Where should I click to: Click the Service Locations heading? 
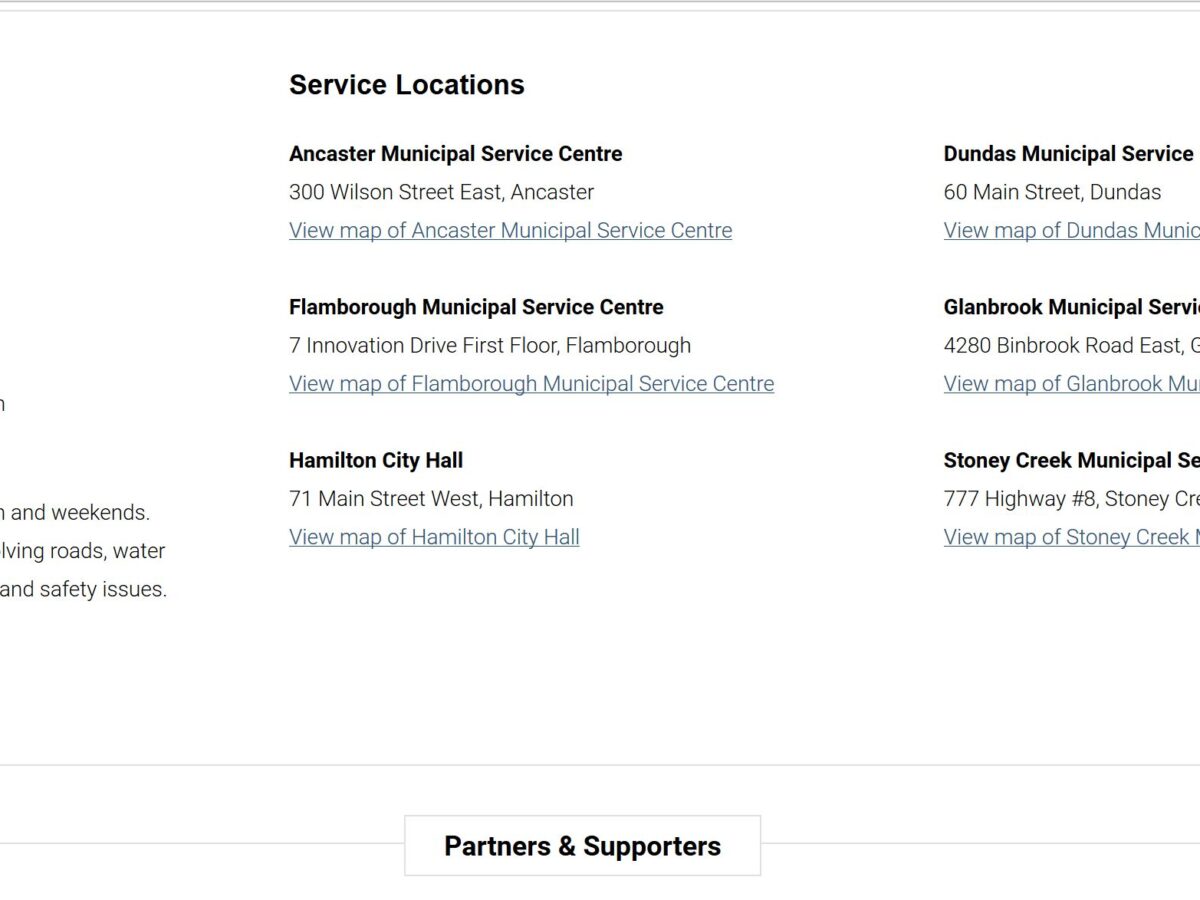406,85
